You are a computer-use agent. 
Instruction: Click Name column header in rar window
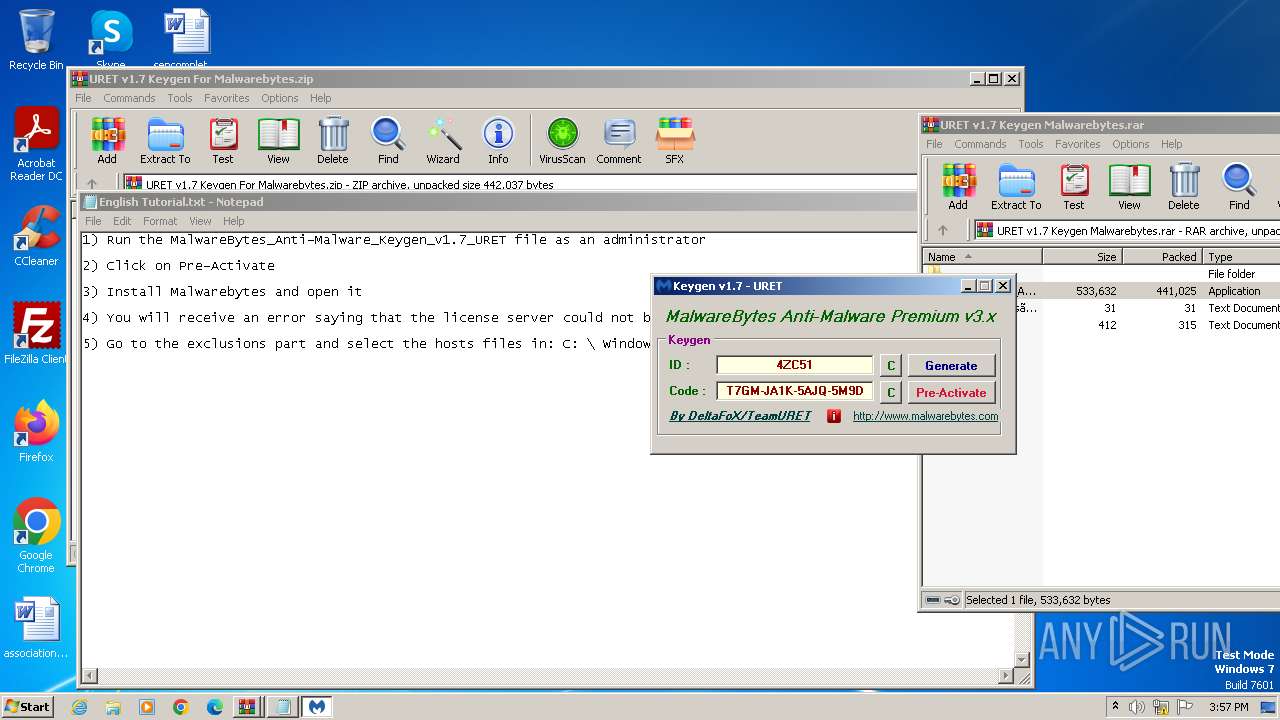pos(982,257)
